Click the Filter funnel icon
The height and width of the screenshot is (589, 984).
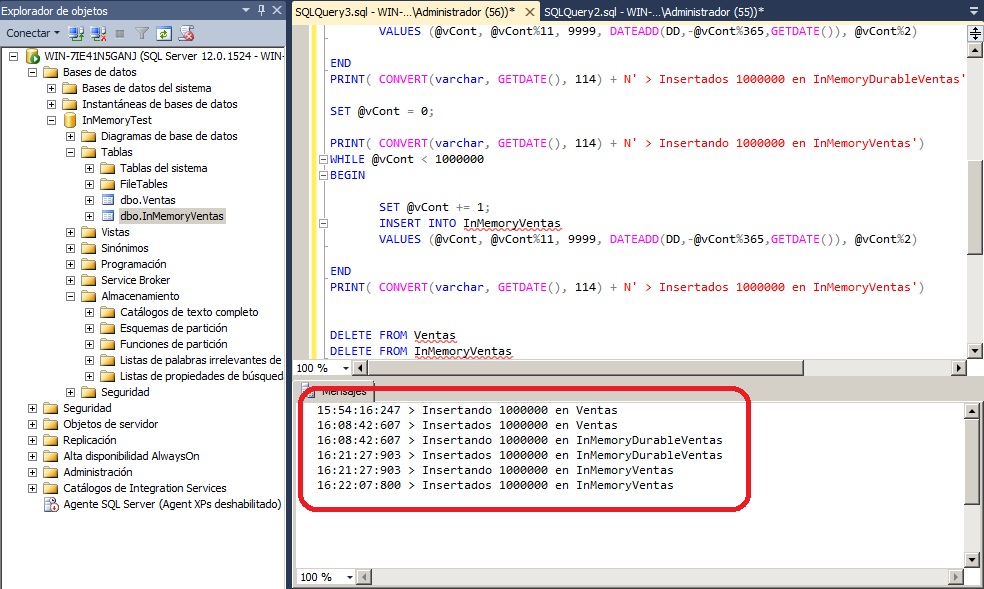141,33
